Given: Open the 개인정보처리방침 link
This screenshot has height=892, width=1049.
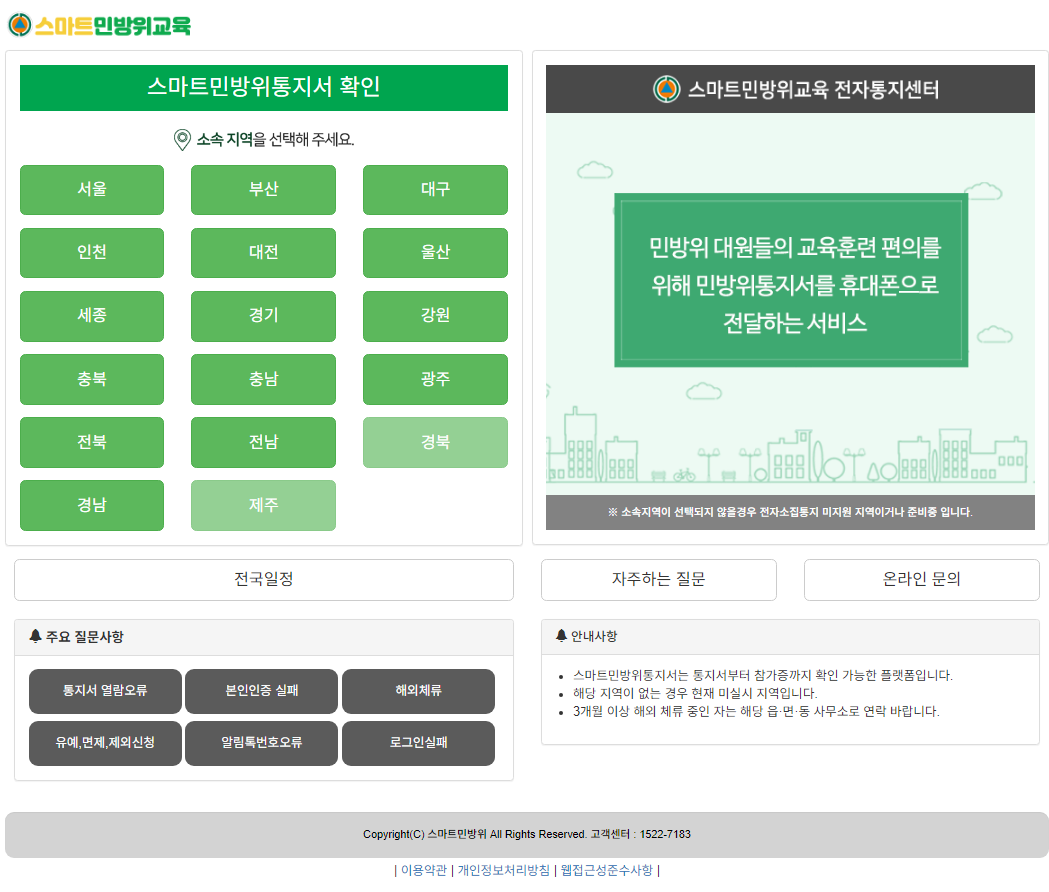Looking at the screenshot, I should click(503, 871).
